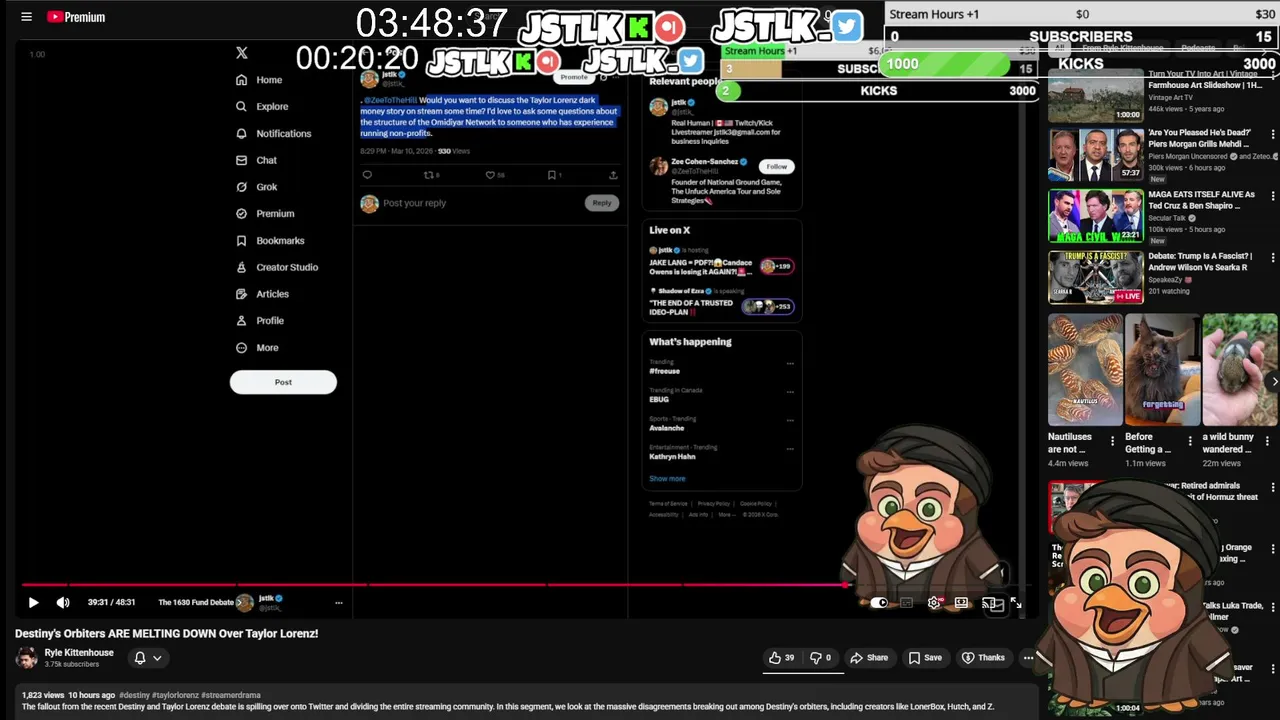Enter fullscreen on the video player
1280x720 pixels.
(x=1016, y=603)
